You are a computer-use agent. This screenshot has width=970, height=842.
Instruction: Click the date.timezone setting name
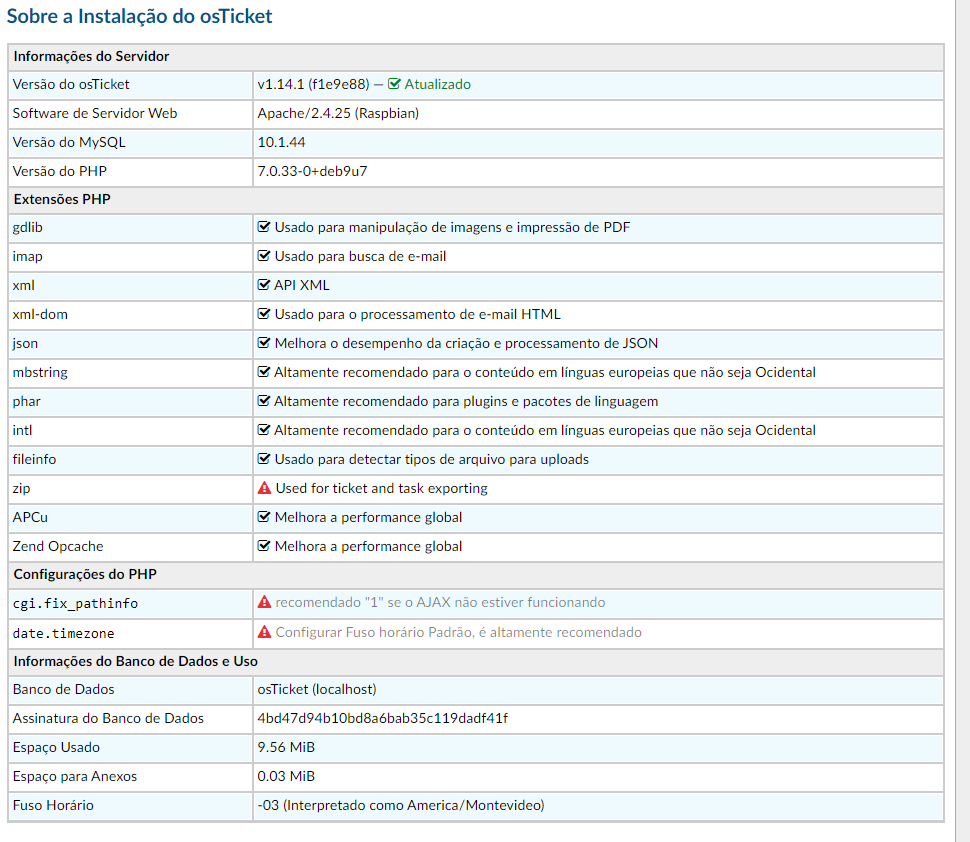tap(63, 633)
